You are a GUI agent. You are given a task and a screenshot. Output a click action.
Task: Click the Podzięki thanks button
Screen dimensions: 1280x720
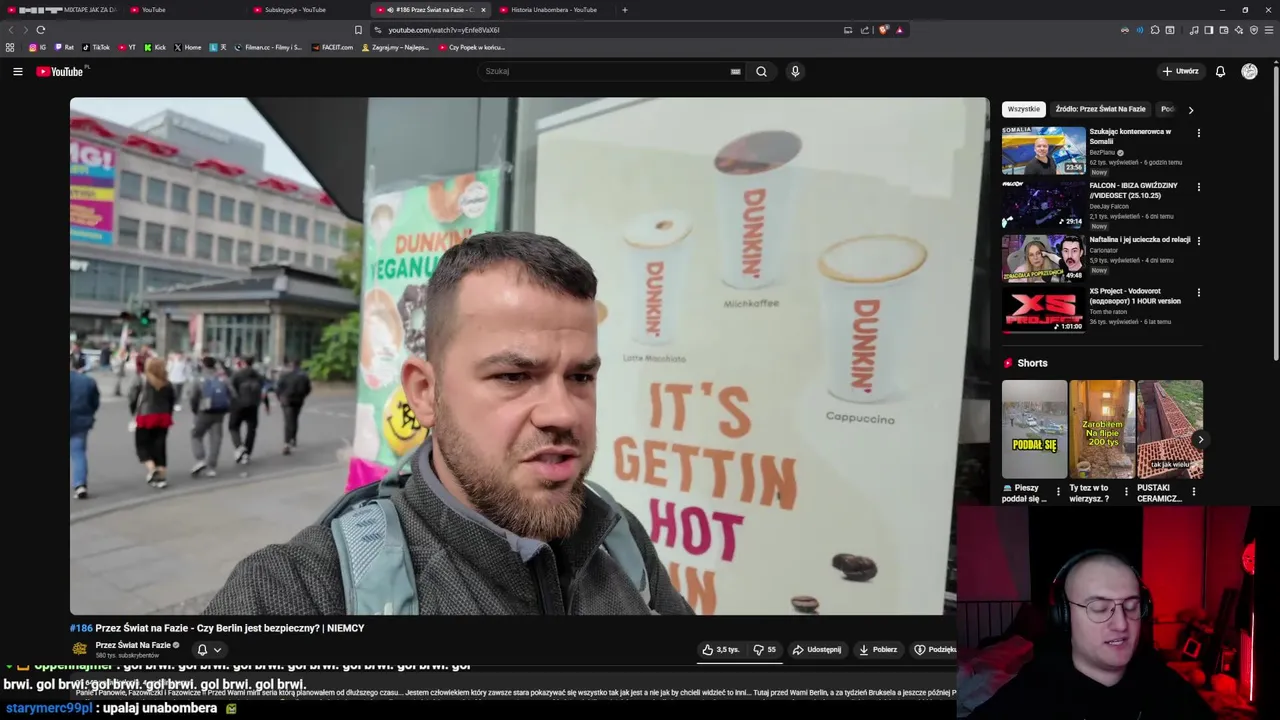(x=934, y=649)
